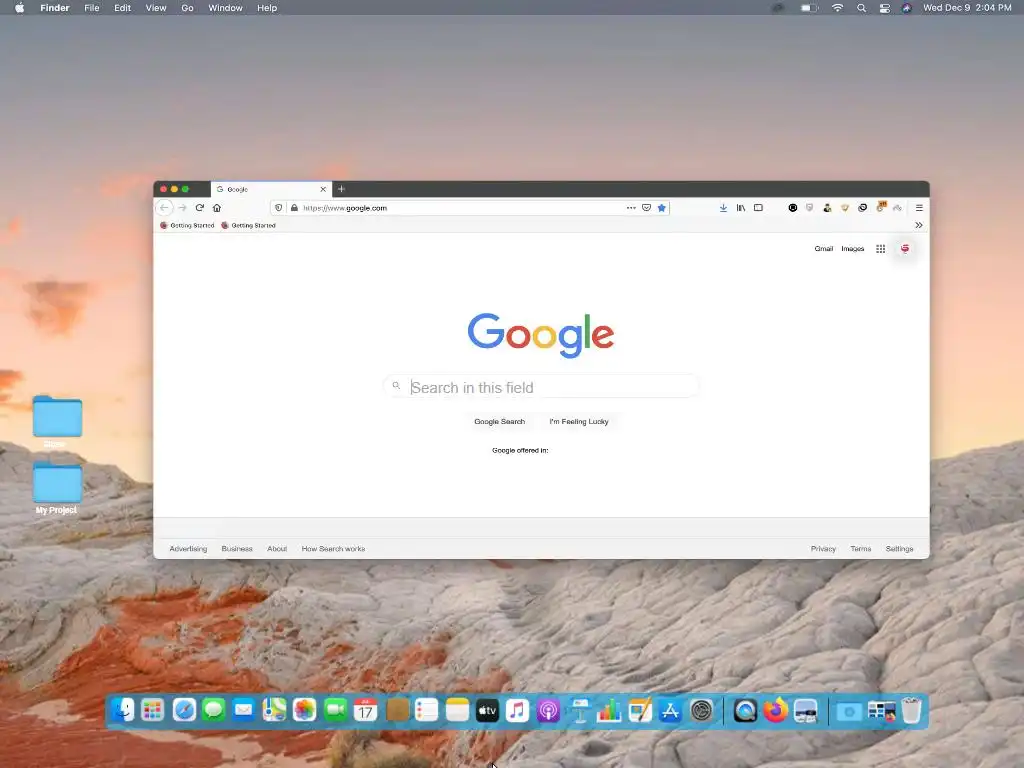Open Gmail link
This screenshot has height=768, width=1024.
824,249
